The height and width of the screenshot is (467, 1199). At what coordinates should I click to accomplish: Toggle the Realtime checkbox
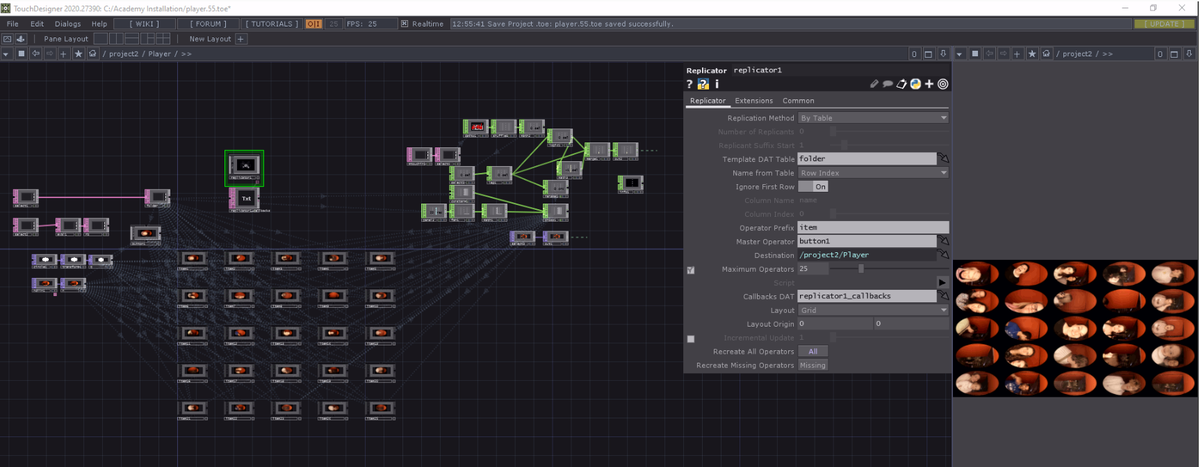404,24
